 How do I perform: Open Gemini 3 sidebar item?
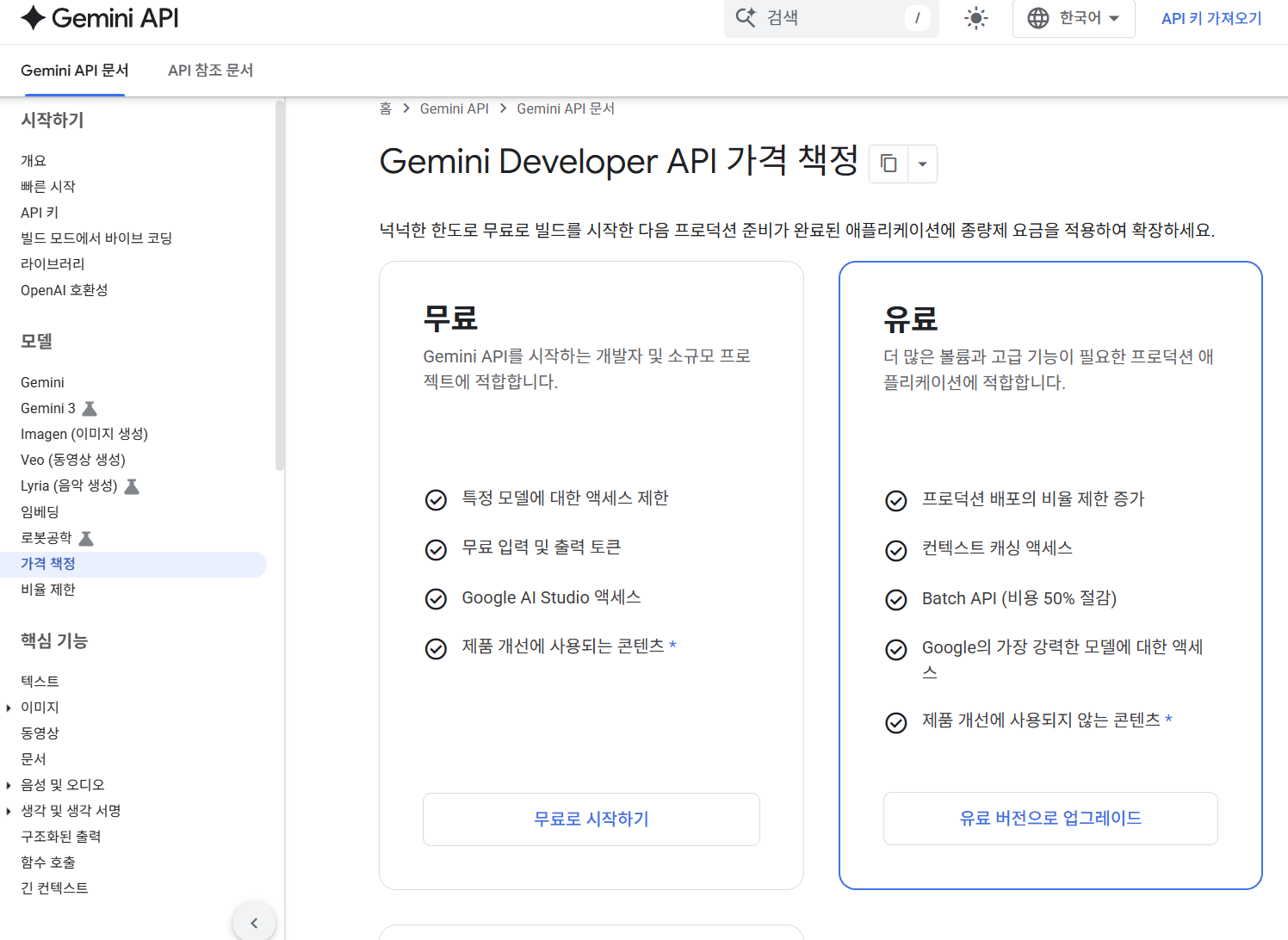click(x=48, y=408)
